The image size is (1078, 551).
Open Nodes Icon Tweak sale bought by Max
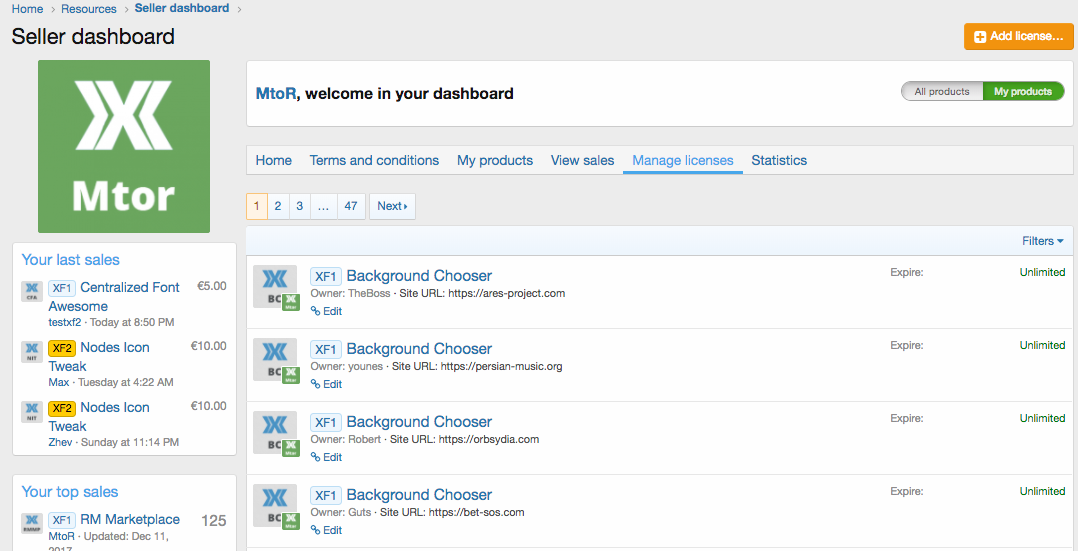(x=99, y=356)
